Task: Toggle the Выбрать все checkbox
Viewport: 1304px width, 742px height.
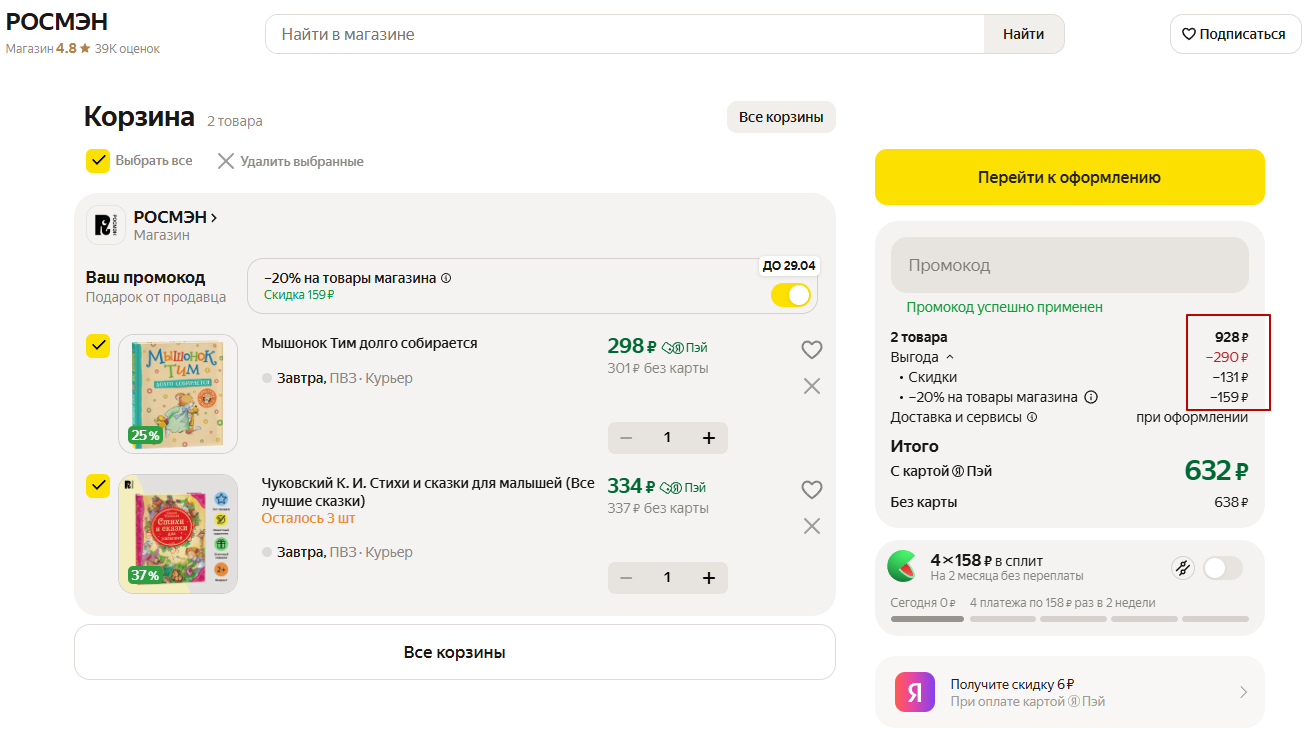Action: [x=98, y=161]
